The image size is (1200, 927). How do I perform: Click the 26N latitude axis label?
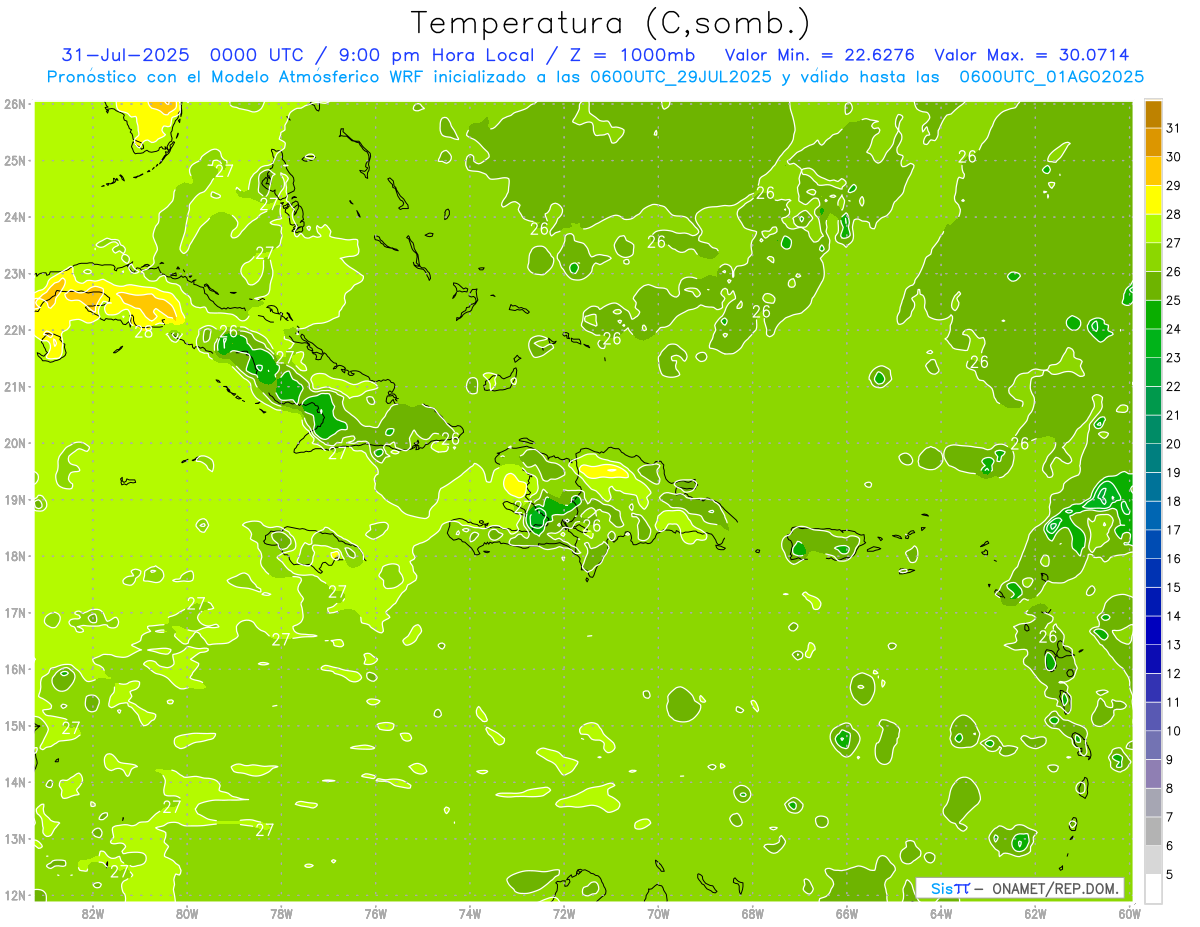click(x=15, y=103)
